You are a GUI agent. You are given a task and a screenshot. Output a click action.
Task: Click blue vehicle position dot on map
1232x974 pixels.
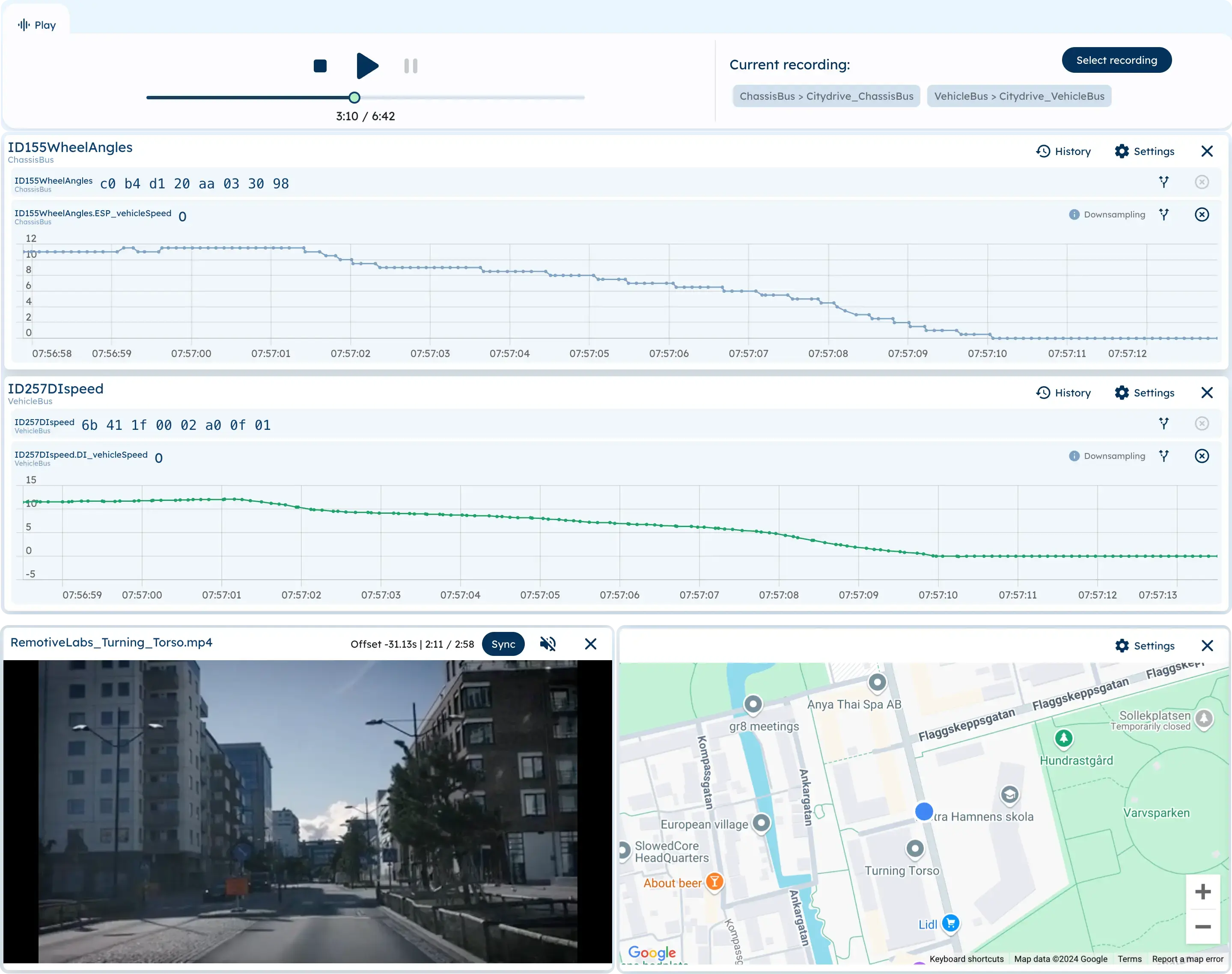pos(924,811)
